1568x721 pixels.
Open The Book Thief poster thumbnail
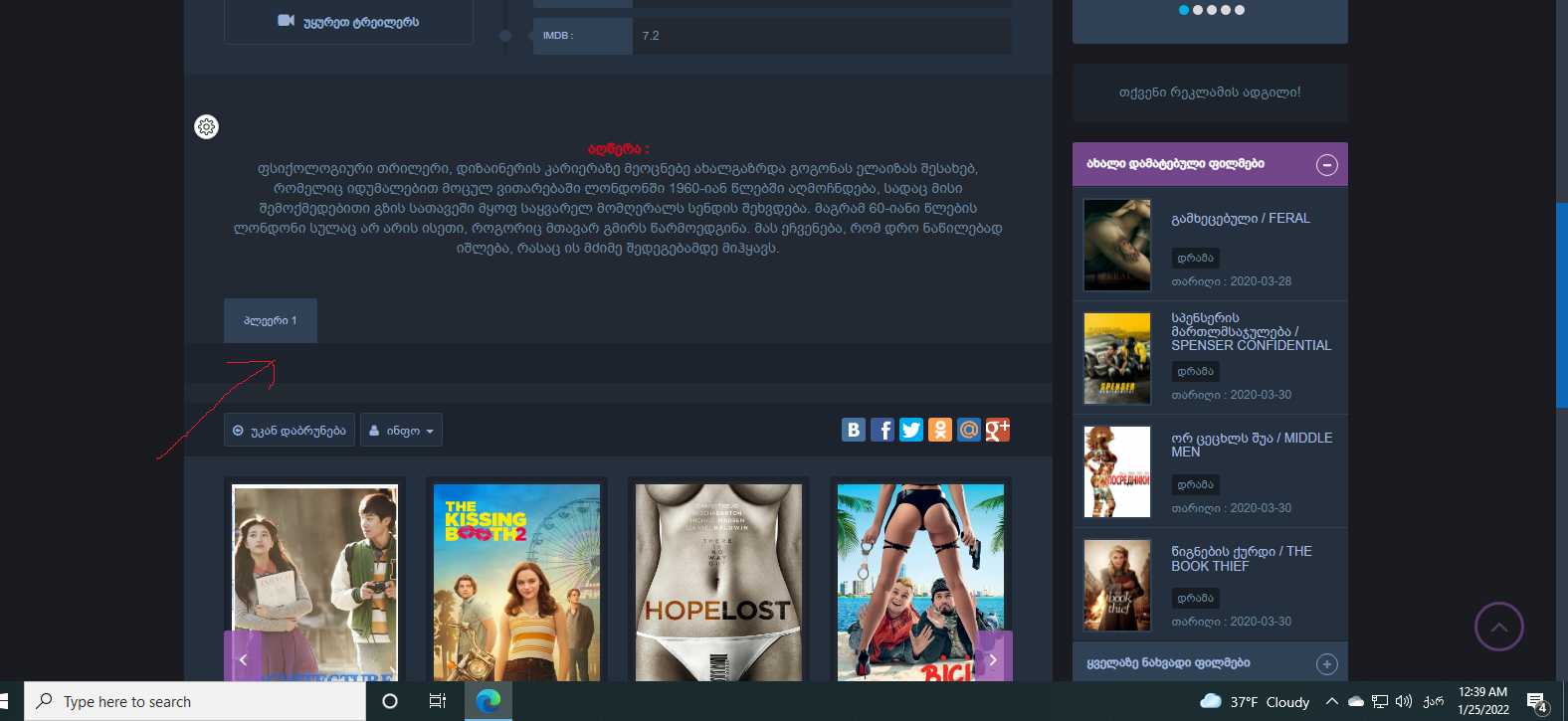1117,585
